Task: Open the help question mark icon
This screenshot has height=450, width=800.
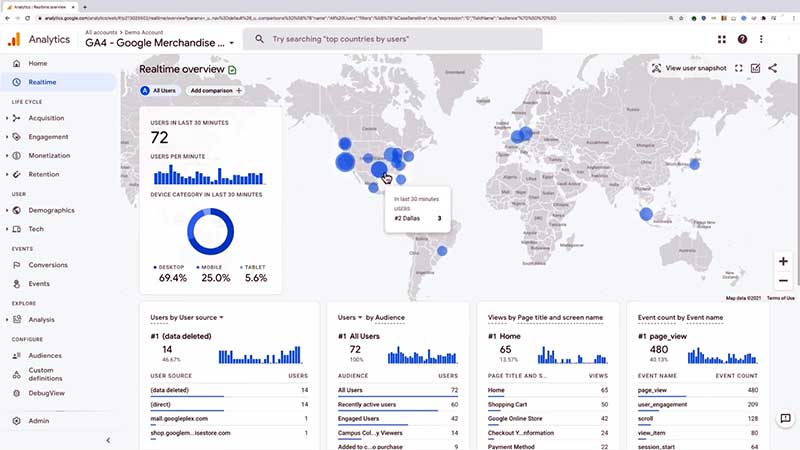Action: pyautogui.click(x=742, y=39)
